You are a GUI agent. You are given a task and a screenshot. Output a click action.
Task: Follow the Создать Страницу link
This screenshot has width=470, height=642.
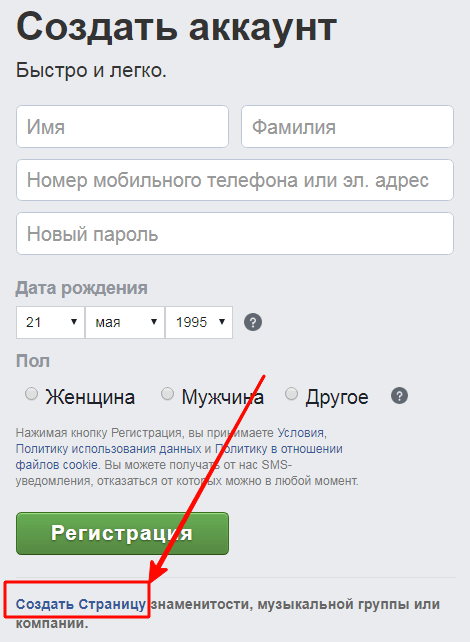pos(81,604)
